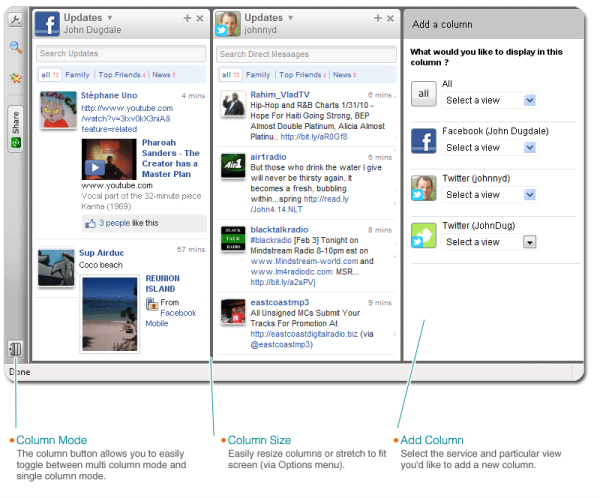Close the Facebook Updates column

200,18
